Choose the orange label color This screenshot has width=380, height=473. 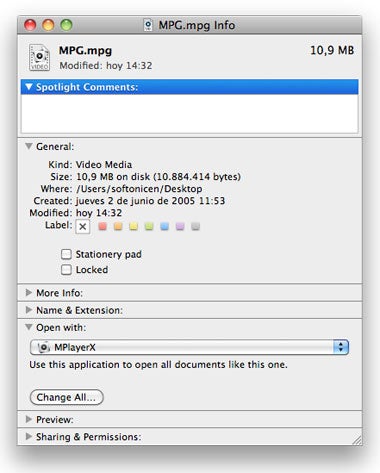[118, 226]
